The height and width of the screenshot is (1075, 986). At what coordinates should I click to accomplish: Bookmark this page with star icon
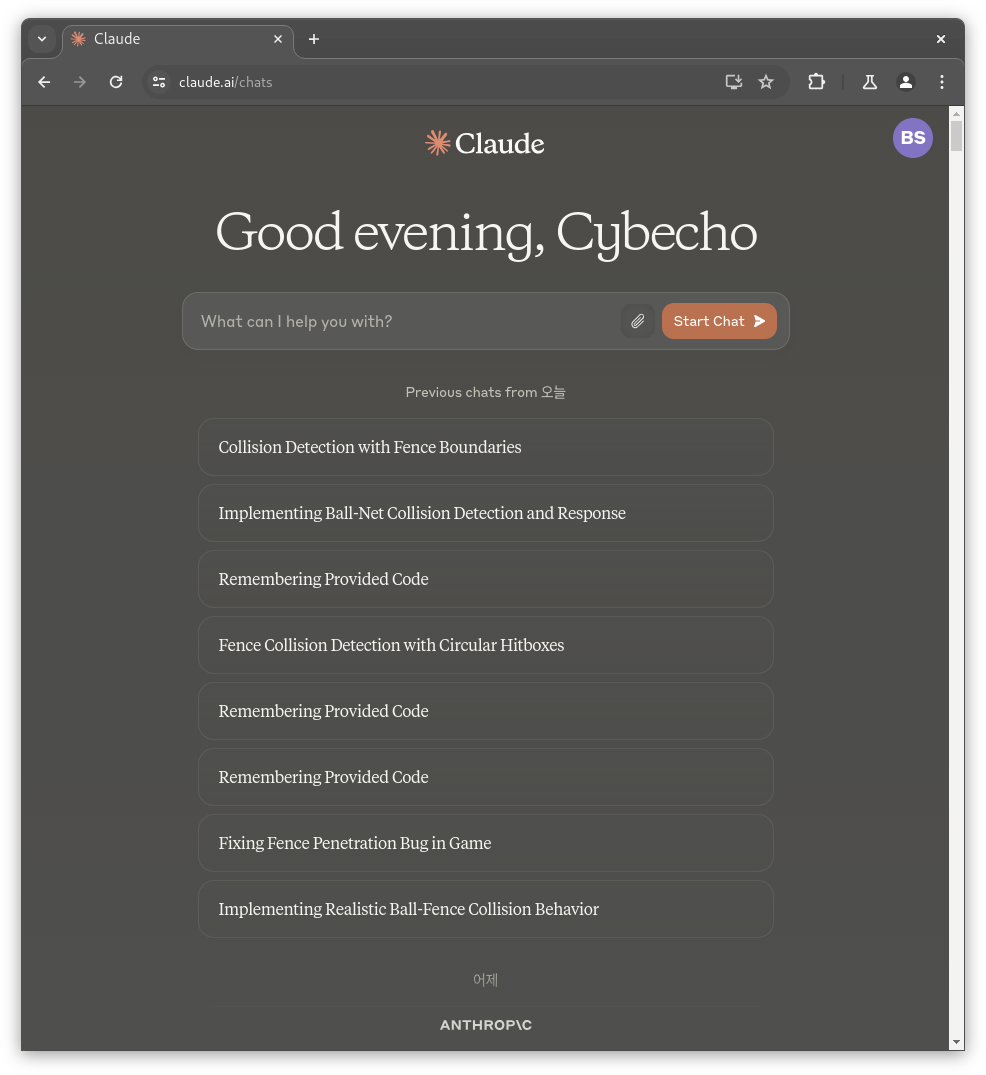click(766, 82)
